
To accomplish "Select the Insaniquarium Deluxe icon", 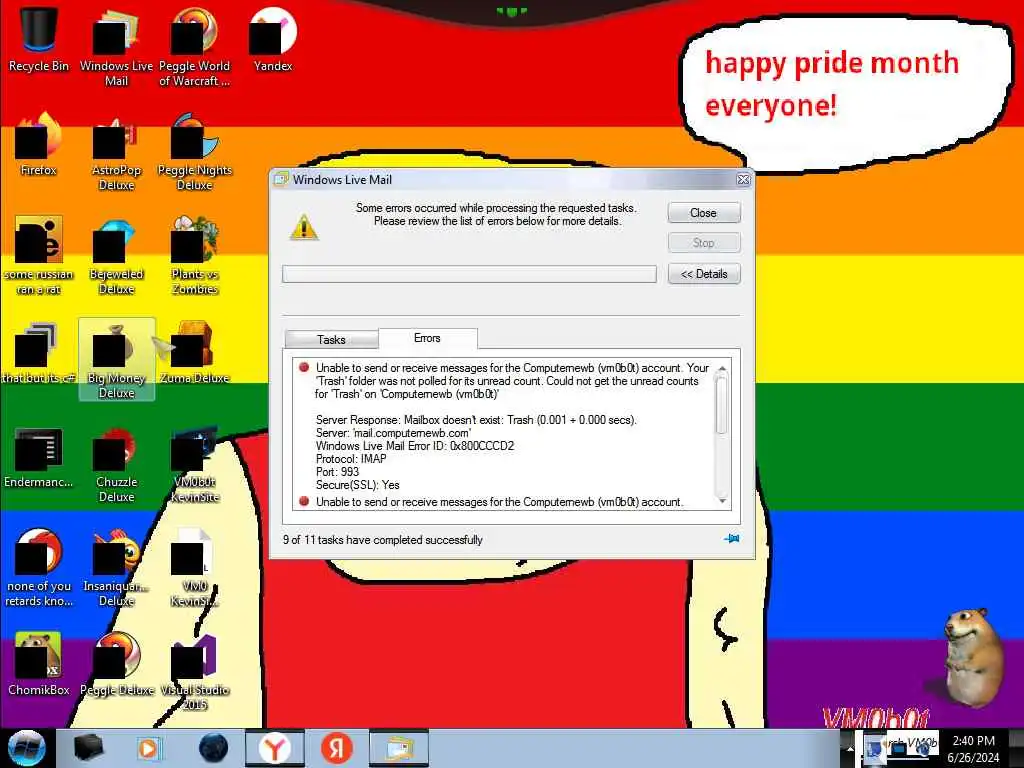I will [116, 568].
